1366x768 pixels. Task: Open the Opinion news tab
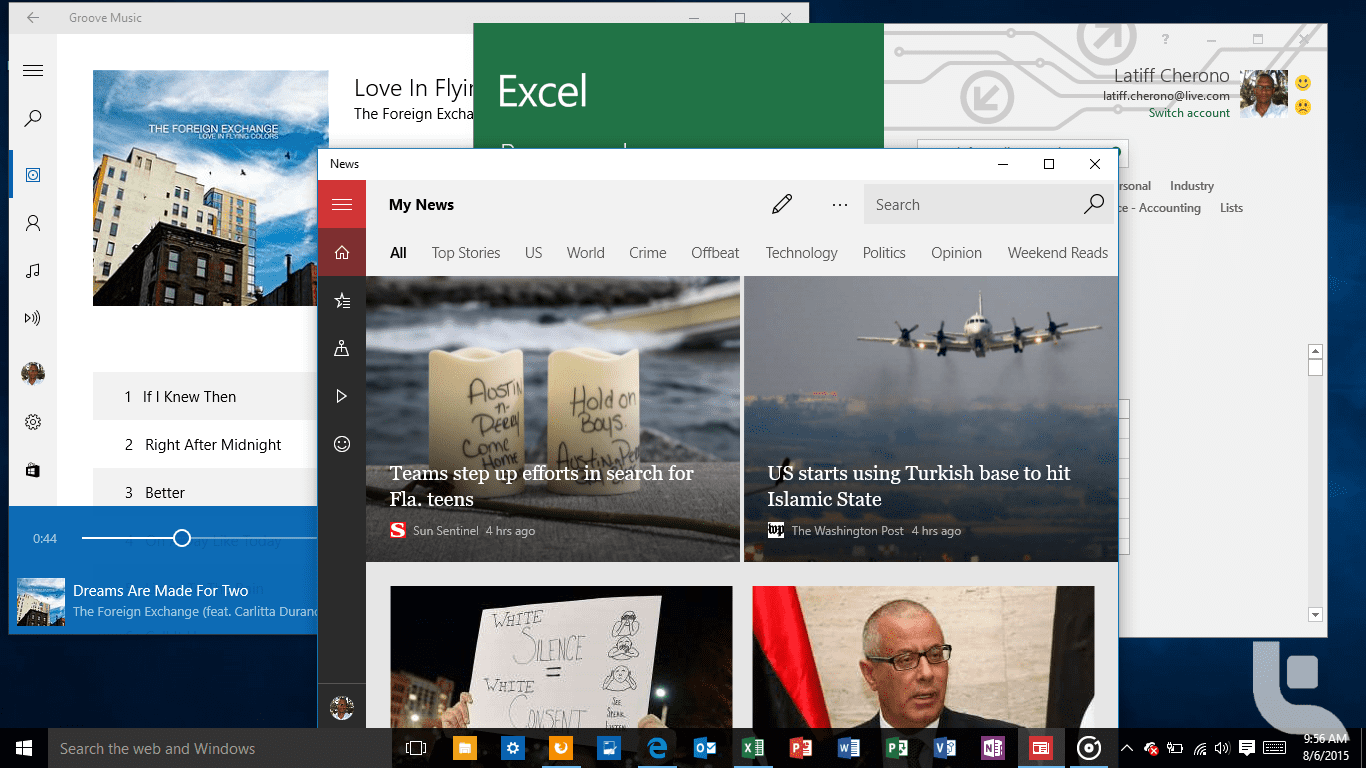click(957, 253)
